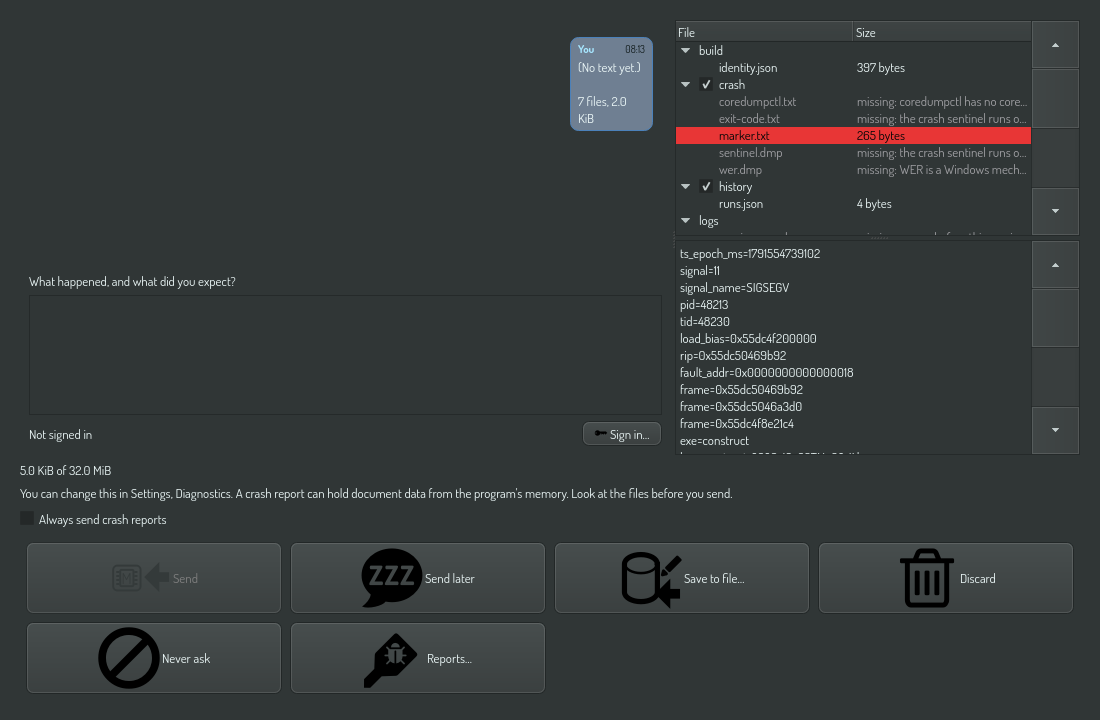1100x720 pixels.
Task: Click the prohibited-circle Never ask icon
Action: point(128,658)
